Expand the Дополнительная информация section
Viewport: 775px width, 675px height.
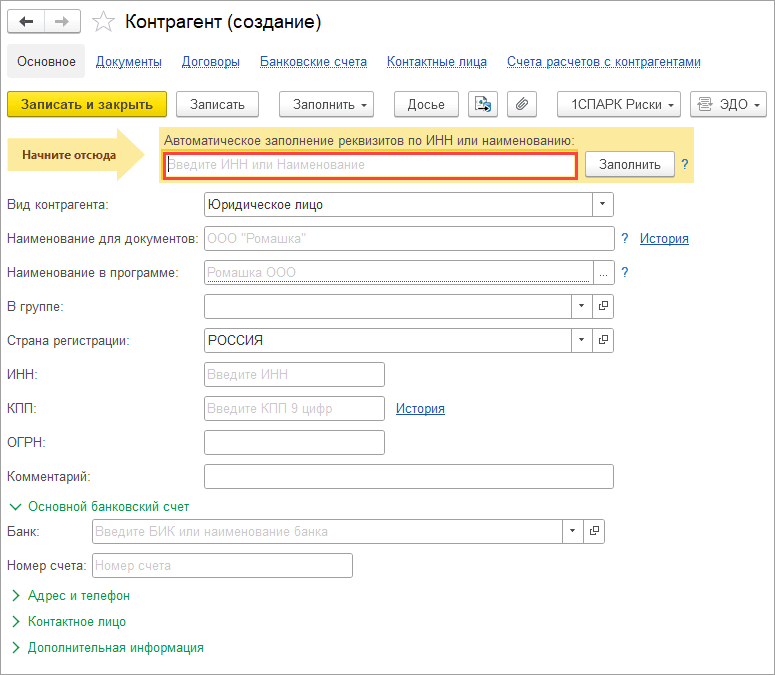pos(115,648)
